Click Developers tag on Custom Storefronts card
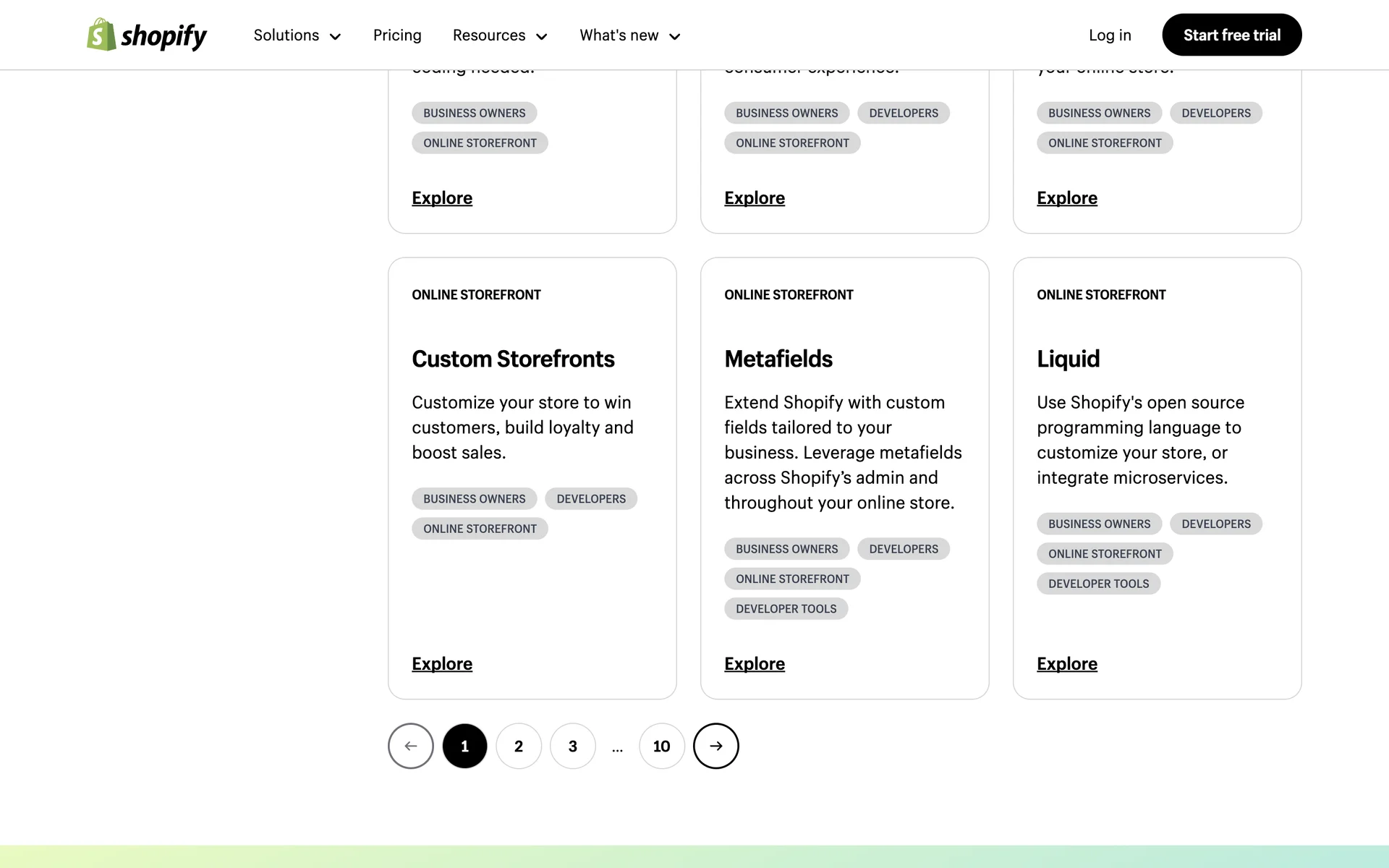The height and width of the screenshot is (868, 1389). click(x=591, y=499)
